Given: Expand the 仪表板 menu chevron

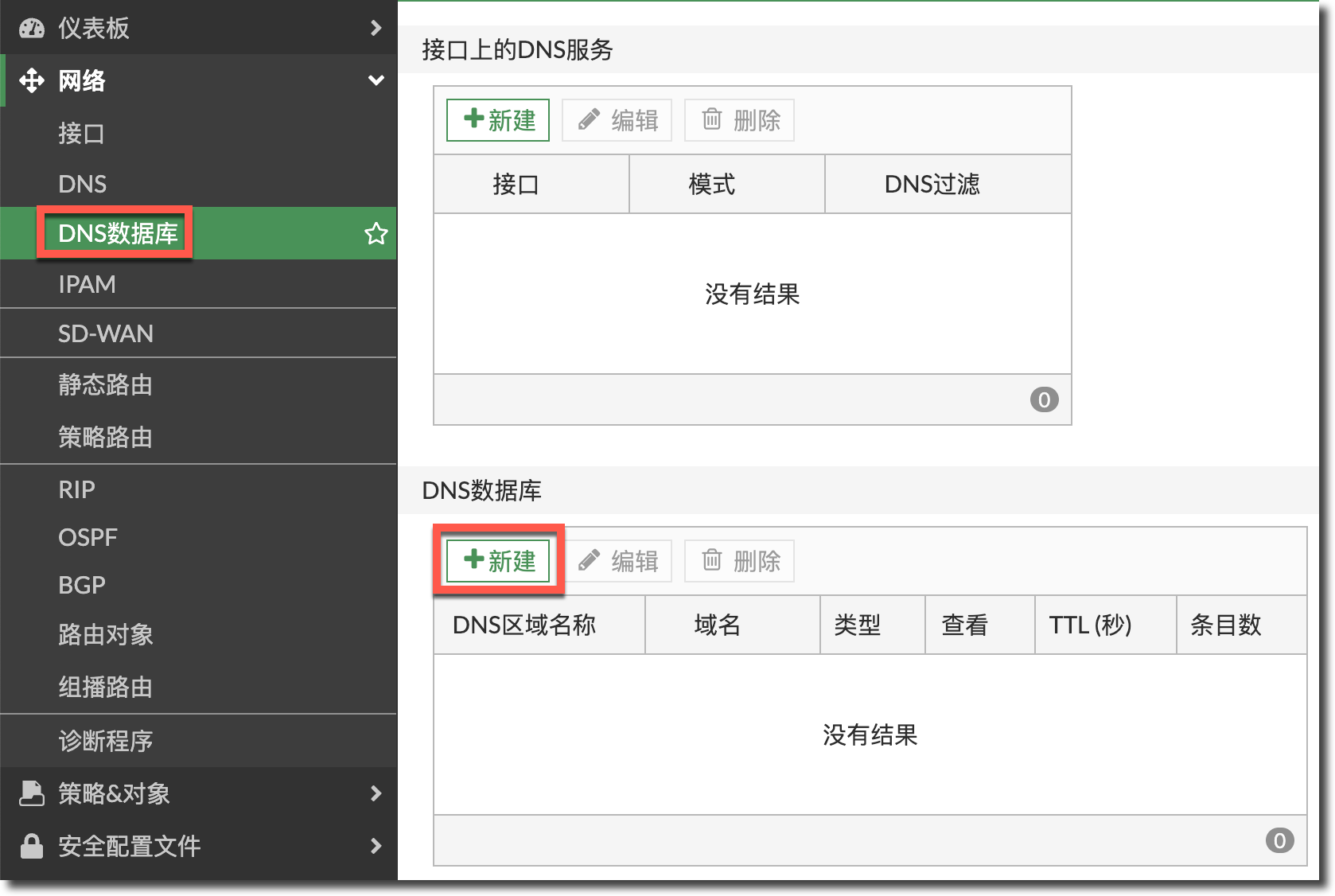Looking at the screenshot, I should (x=376, y=29).
